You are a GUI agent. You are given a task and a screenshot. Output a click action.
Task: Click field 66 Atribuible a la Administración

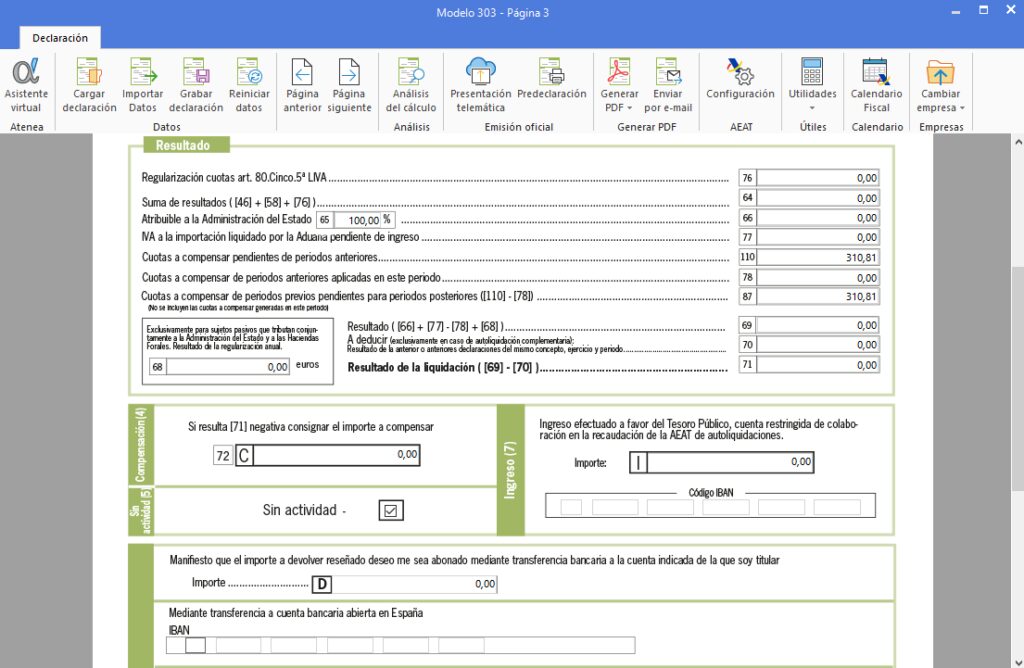click(818, 217)
